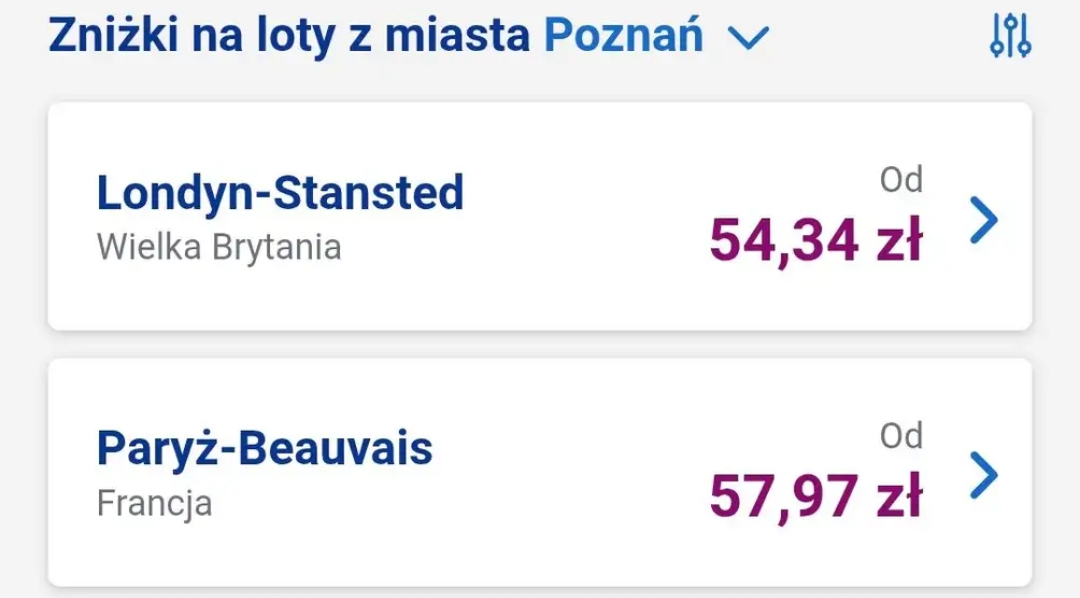Click the 57,97 zł price

pyautogui.click(x=815, y=497)
